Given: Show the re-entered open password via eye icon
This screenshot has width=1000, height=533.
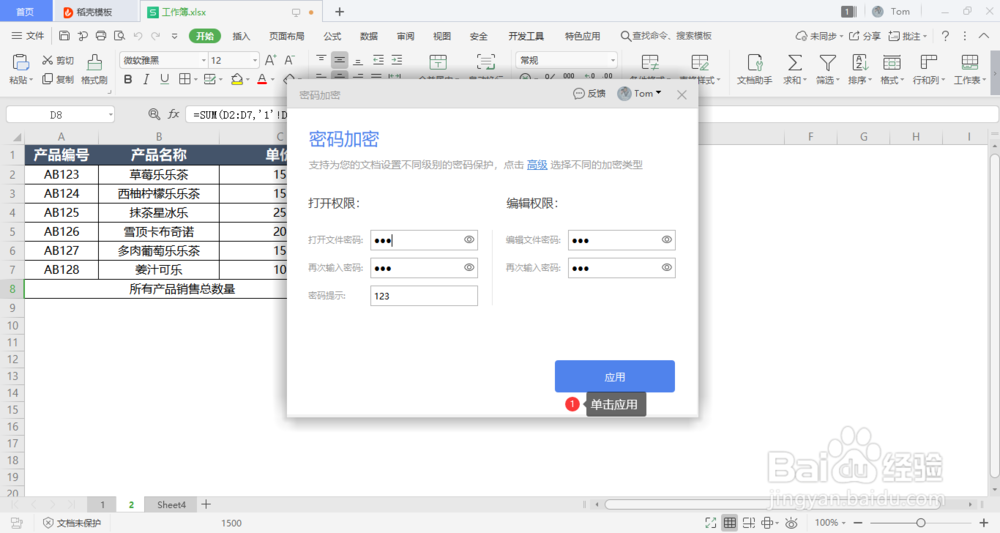Looking at the screenshot, I should [x=469, y=268].
